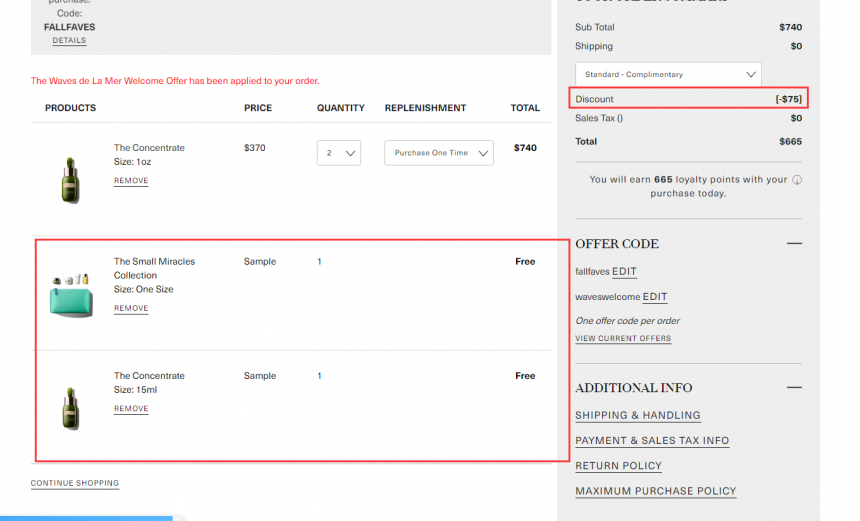860x521 pixels.
Task: Click the Sub Total $740 amount
Action: pyautogui.click(x=790, y=27)
